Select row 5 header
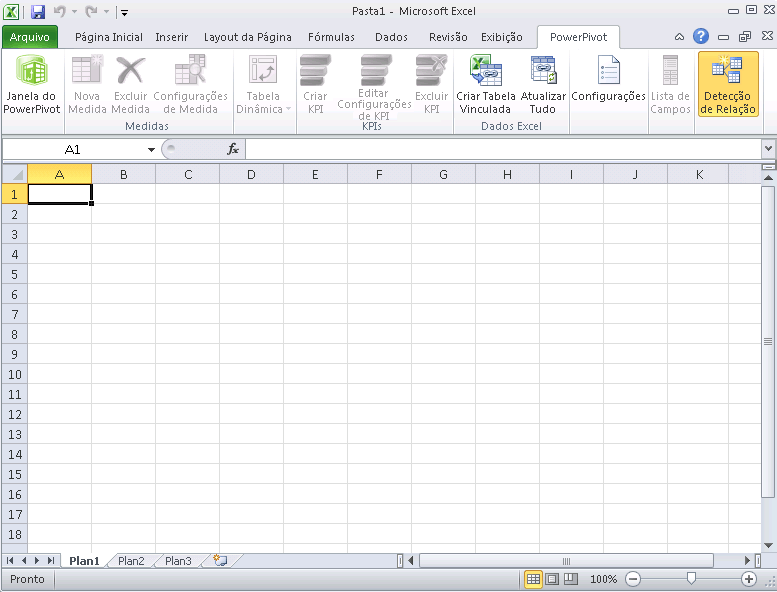Viewport: 777px width, 592px height. point(15,274)
